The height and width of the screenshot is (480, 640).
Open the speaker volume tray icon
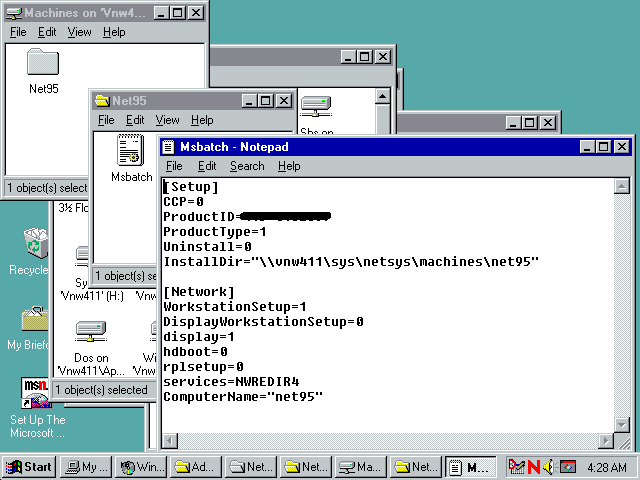(549, 467)
